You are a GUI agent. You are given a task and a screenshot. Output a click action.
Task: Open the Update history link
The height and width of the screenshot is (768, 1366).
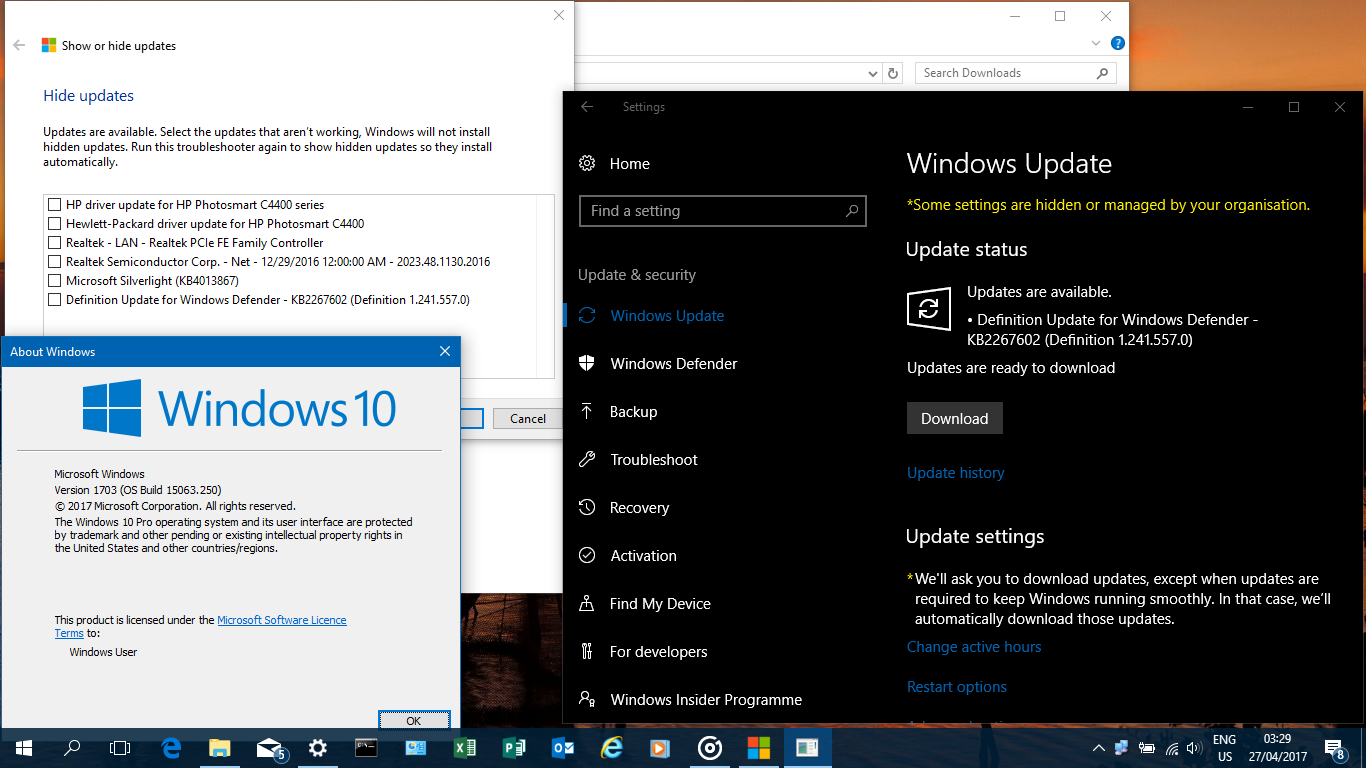point(955,473)
